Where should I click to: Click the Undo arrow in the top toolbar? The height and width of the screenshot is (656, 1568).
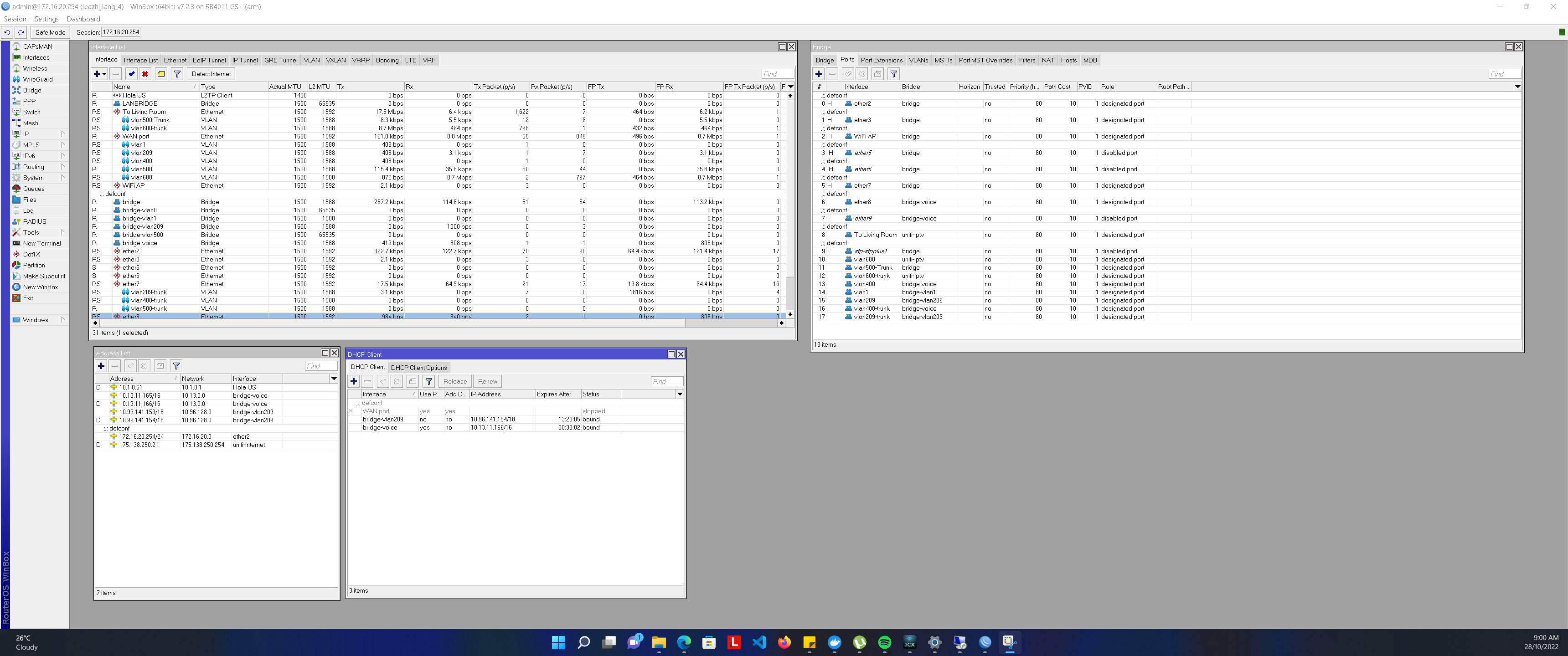[7, 32]
